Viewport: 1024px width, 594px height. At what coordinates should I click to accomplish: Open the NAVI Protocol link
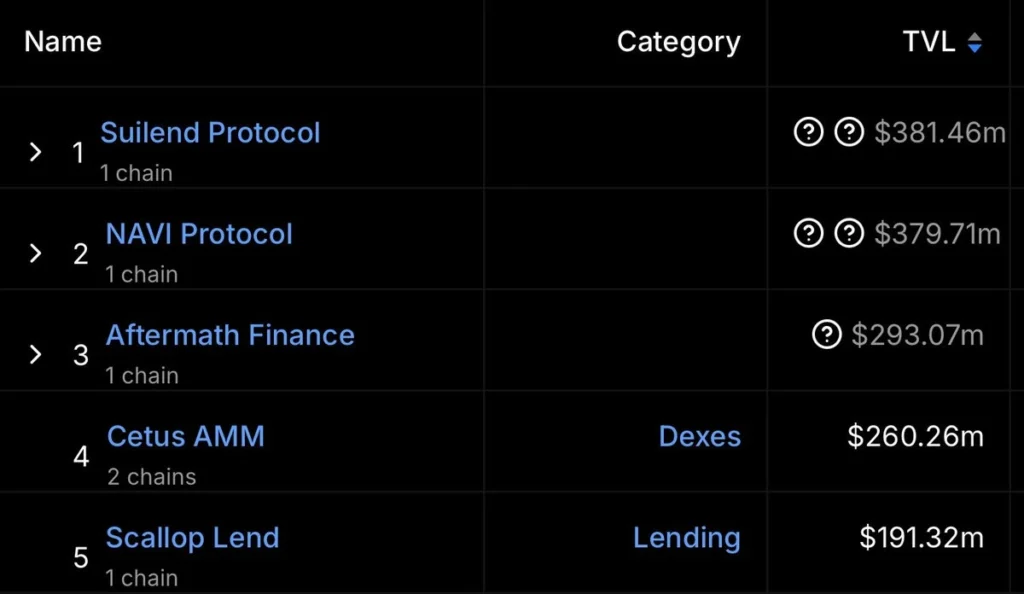199,234
